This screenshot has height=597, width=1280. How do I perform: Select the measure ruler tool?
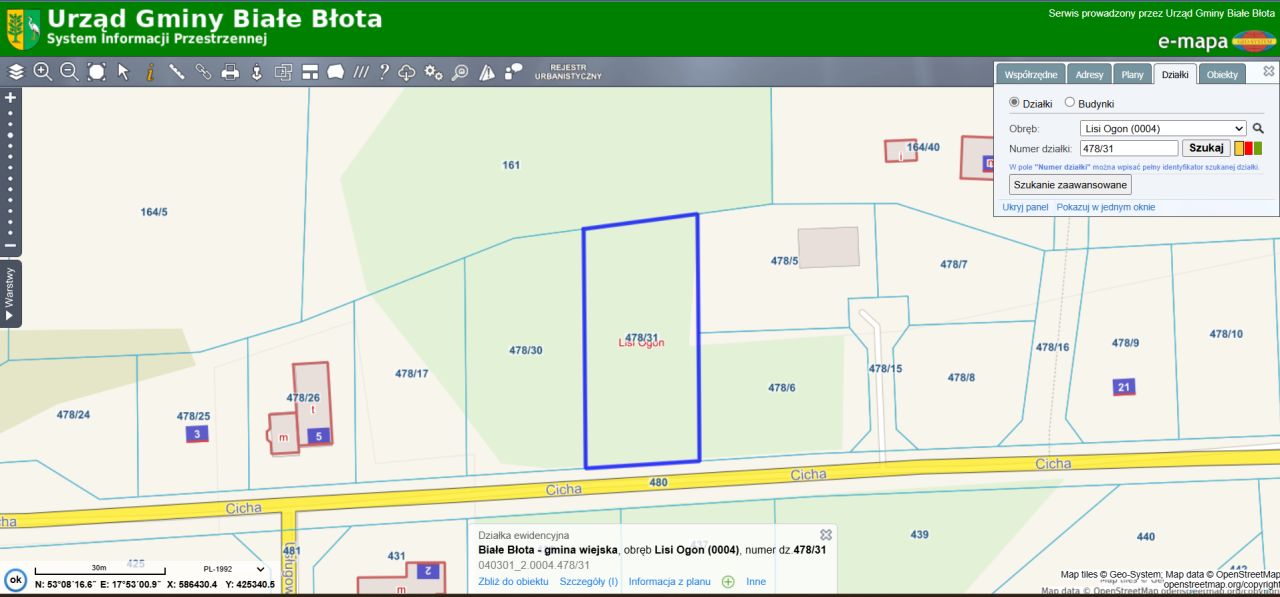pos(177,72)
